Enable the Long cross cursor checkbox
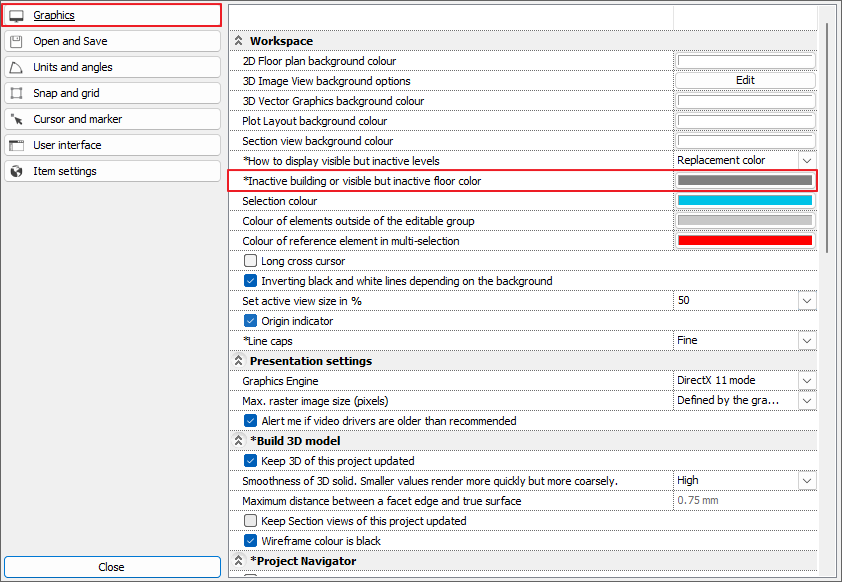842x582 pixels. pos(250,261)
